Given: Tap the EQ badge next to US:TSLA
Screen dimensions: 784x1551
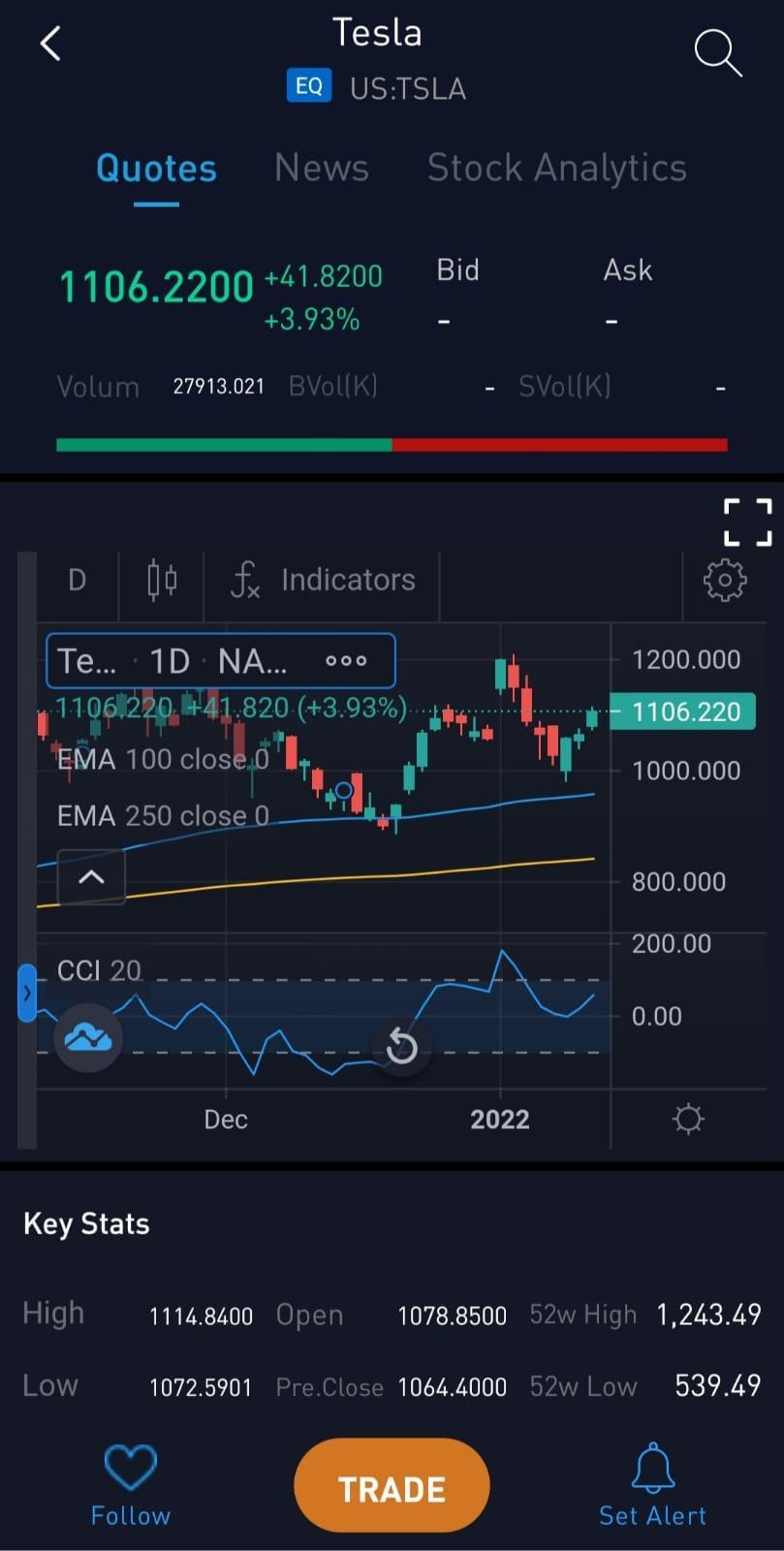Looking at the screenshot, I should 309,86.
